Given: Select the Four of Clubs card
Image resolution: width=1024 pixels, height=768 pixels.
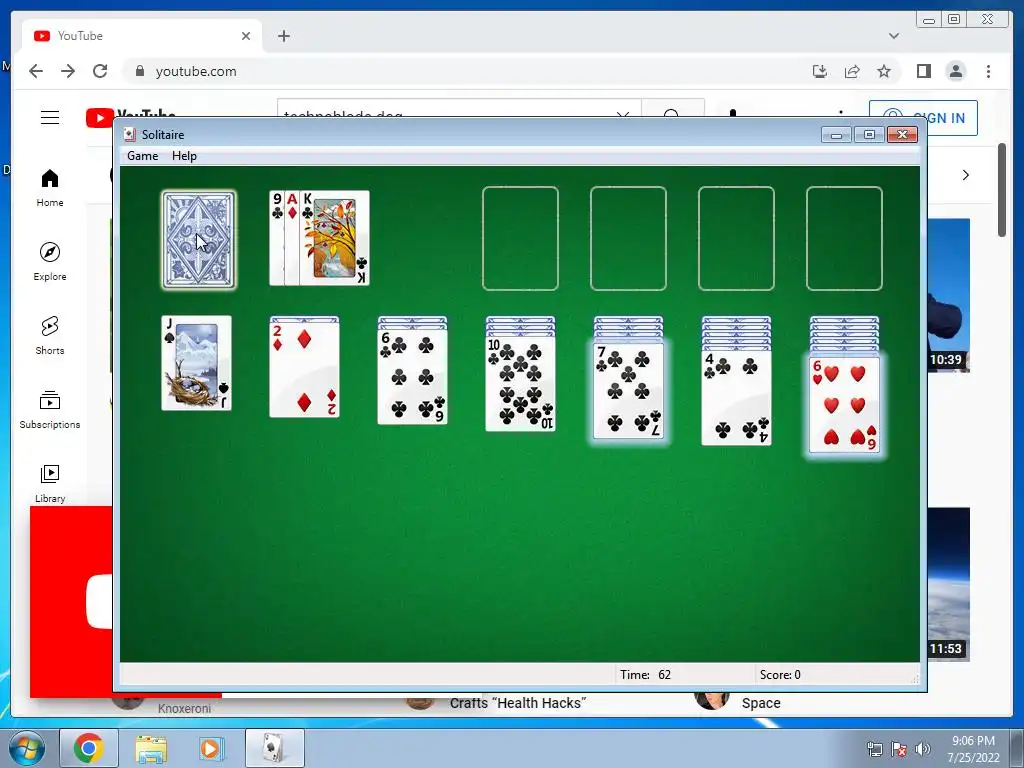Looking at the screenshot, I should coord(737,398).
